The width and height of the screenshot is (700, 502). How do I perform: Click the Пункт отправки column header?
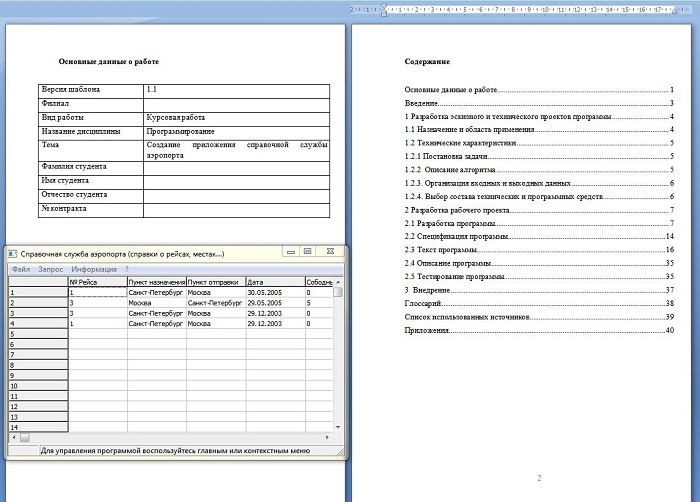pos(216,282)
